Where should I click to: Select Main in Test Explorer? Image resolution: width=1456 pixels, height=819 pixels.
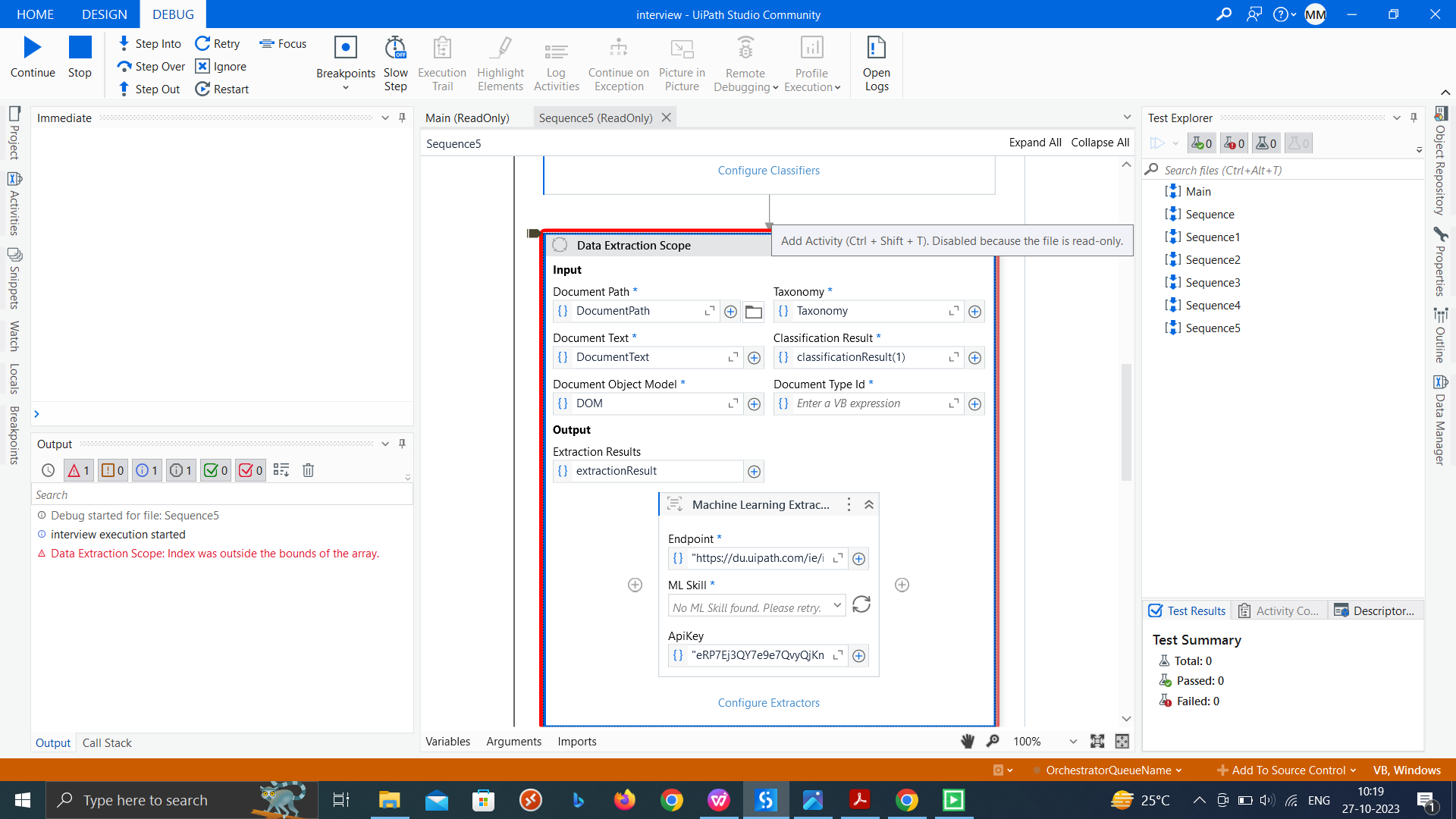1198,192
